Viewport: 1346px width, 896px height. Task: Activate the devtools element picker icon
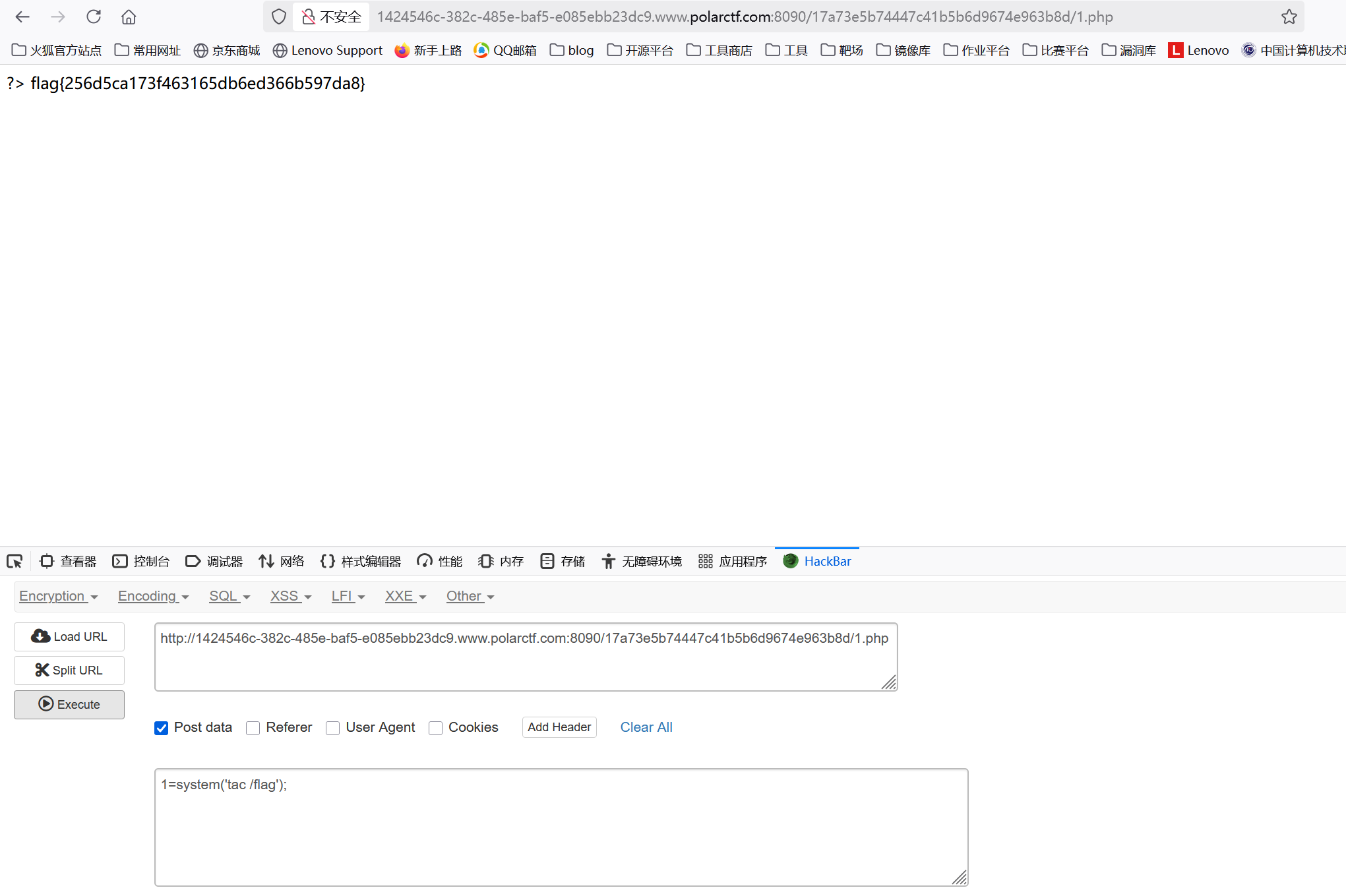click(x=15, y=561)
